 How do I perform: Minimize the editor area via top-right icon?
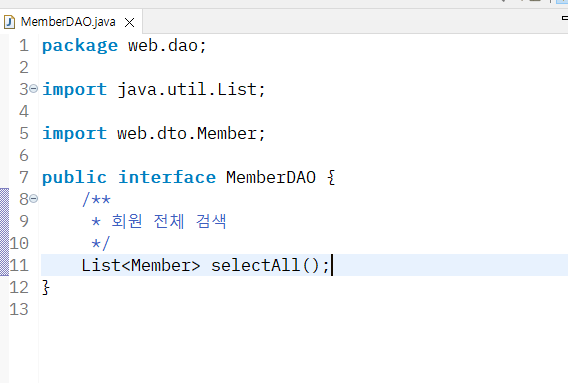pyautogui.click(x=564, y=18)
